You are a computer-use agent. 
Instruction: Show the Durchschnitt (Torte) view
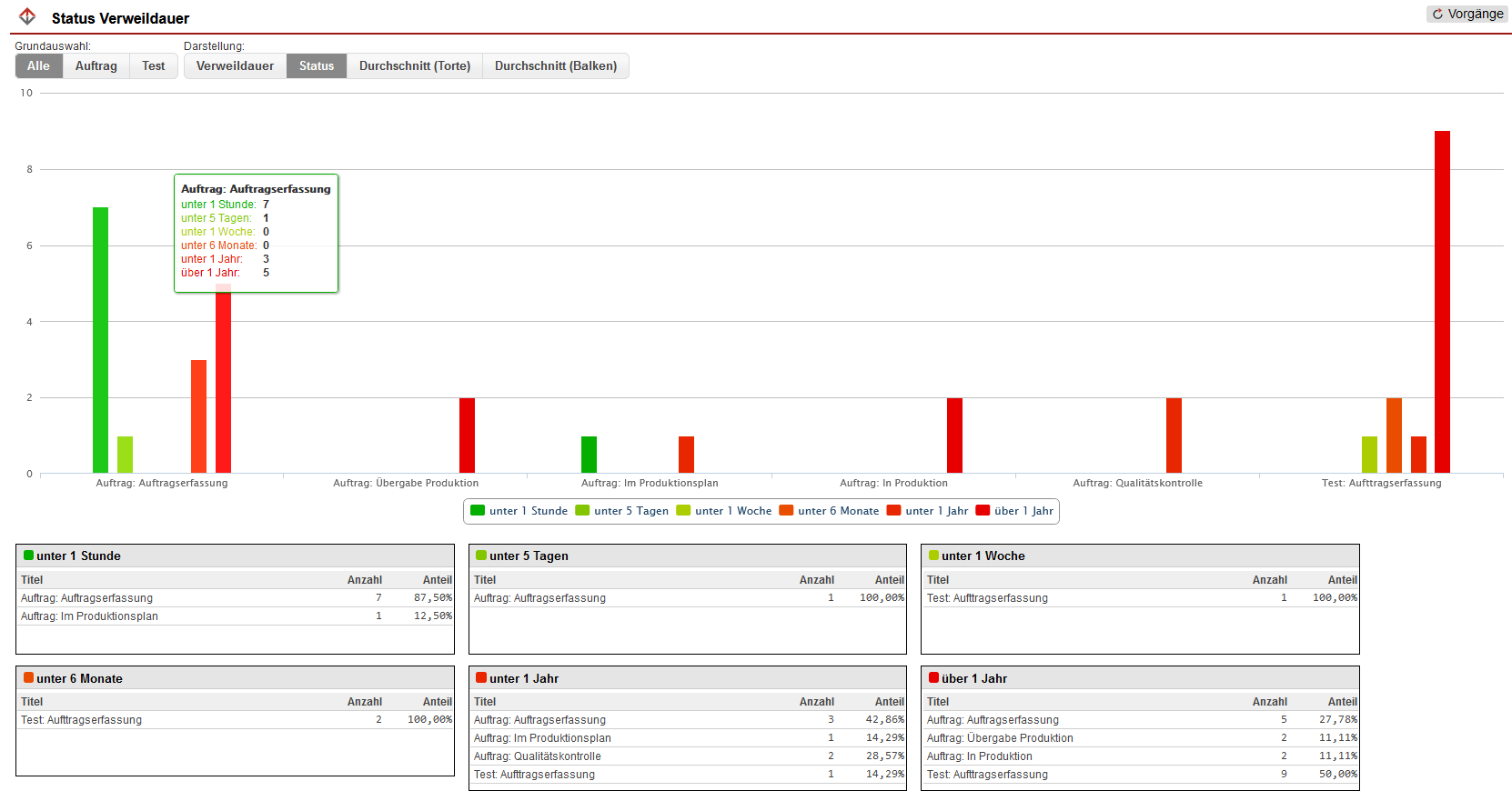click(414, 65)
